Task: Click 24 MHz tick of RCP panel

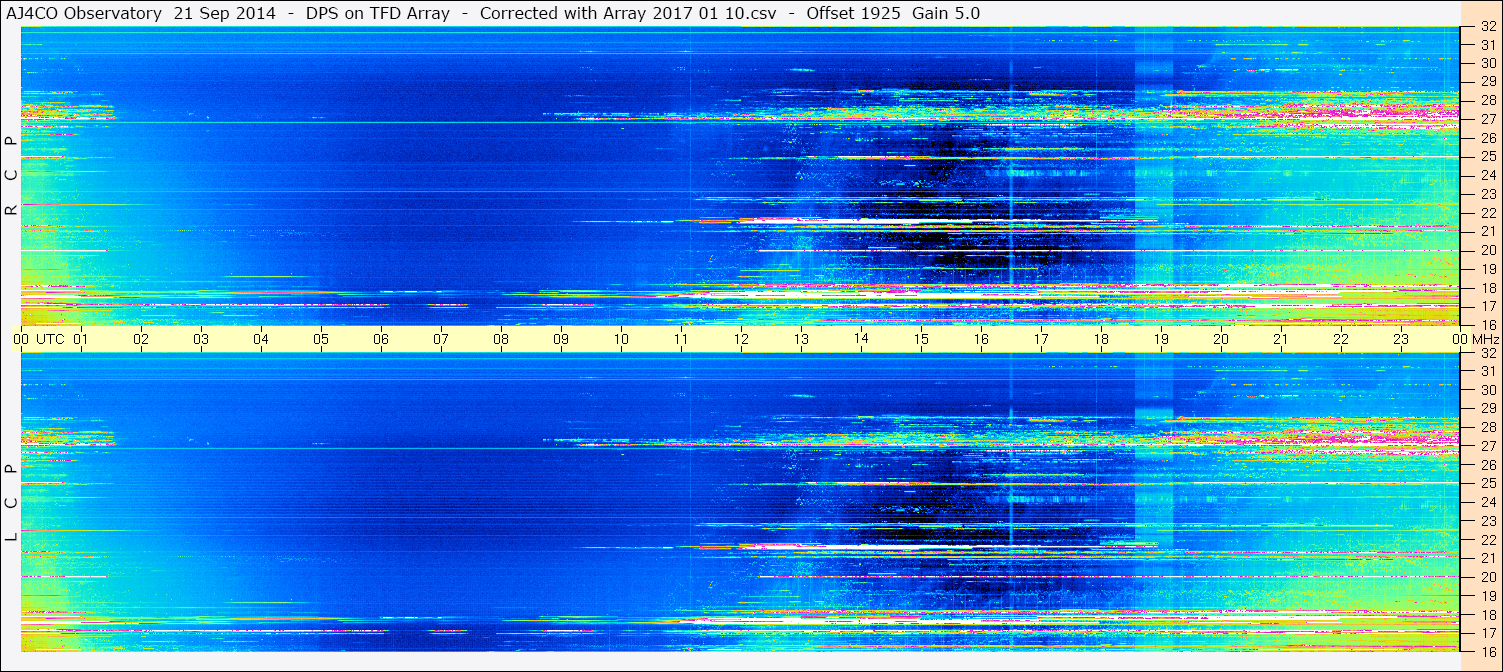Action: point(1488,175)
